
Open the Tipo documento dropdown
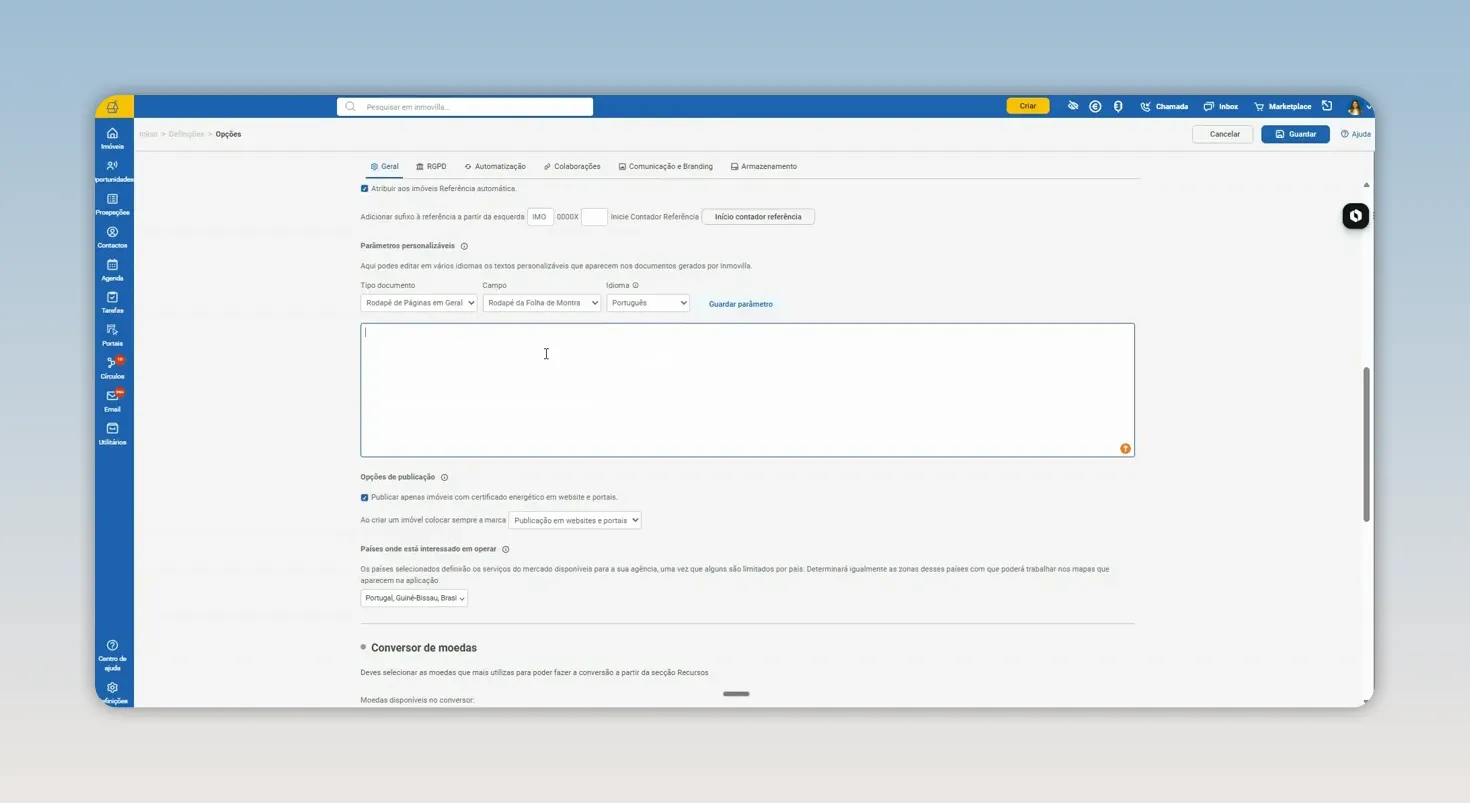click(x=419, y=303)
